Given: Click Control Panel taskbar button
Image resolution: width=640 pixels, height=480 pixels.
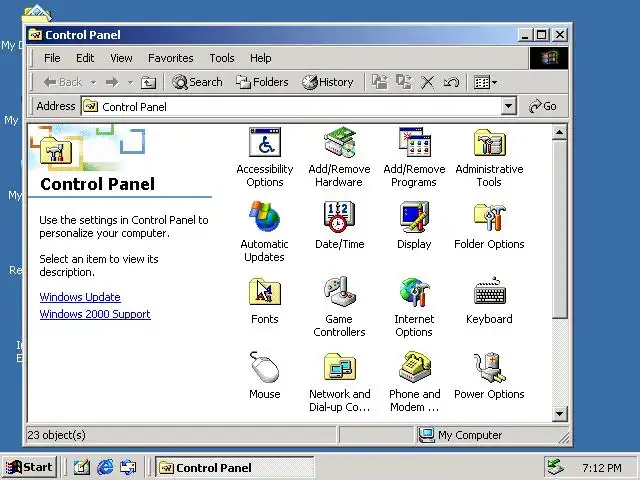Looking at the screenshot, I should point(234,467).
